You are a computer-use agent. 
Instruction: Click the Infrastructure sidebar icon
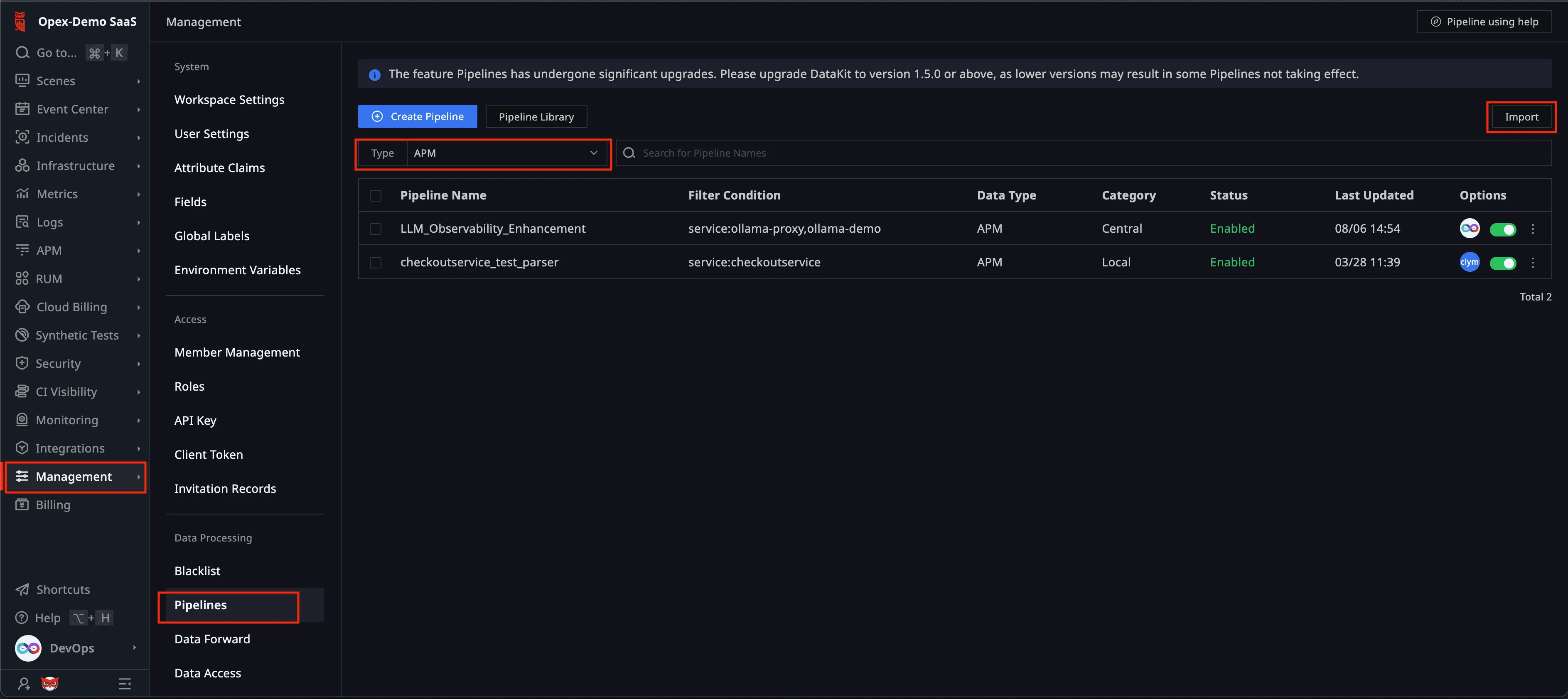click(22, 166)
